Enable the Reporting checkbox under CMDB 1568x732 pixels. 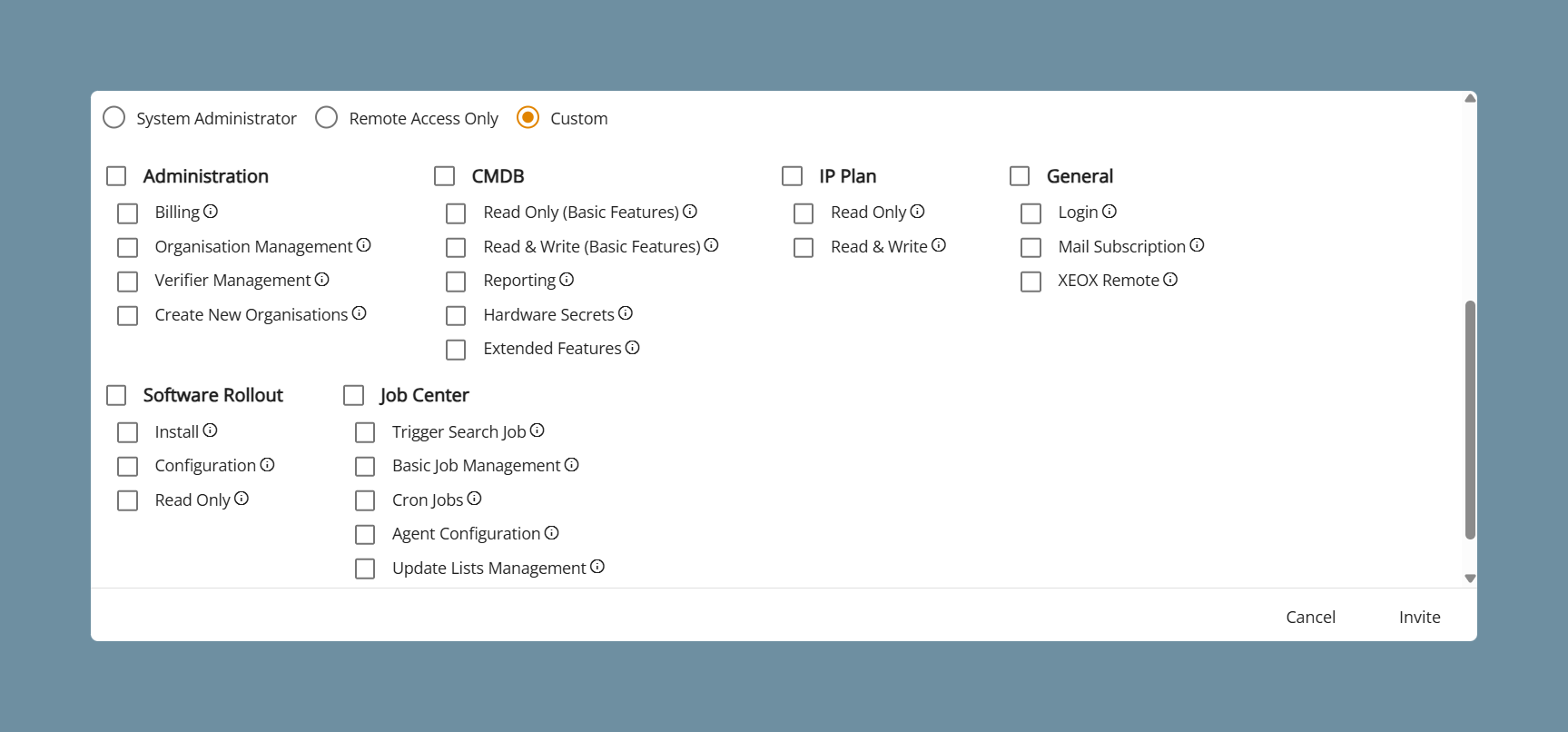pos(456,282)
